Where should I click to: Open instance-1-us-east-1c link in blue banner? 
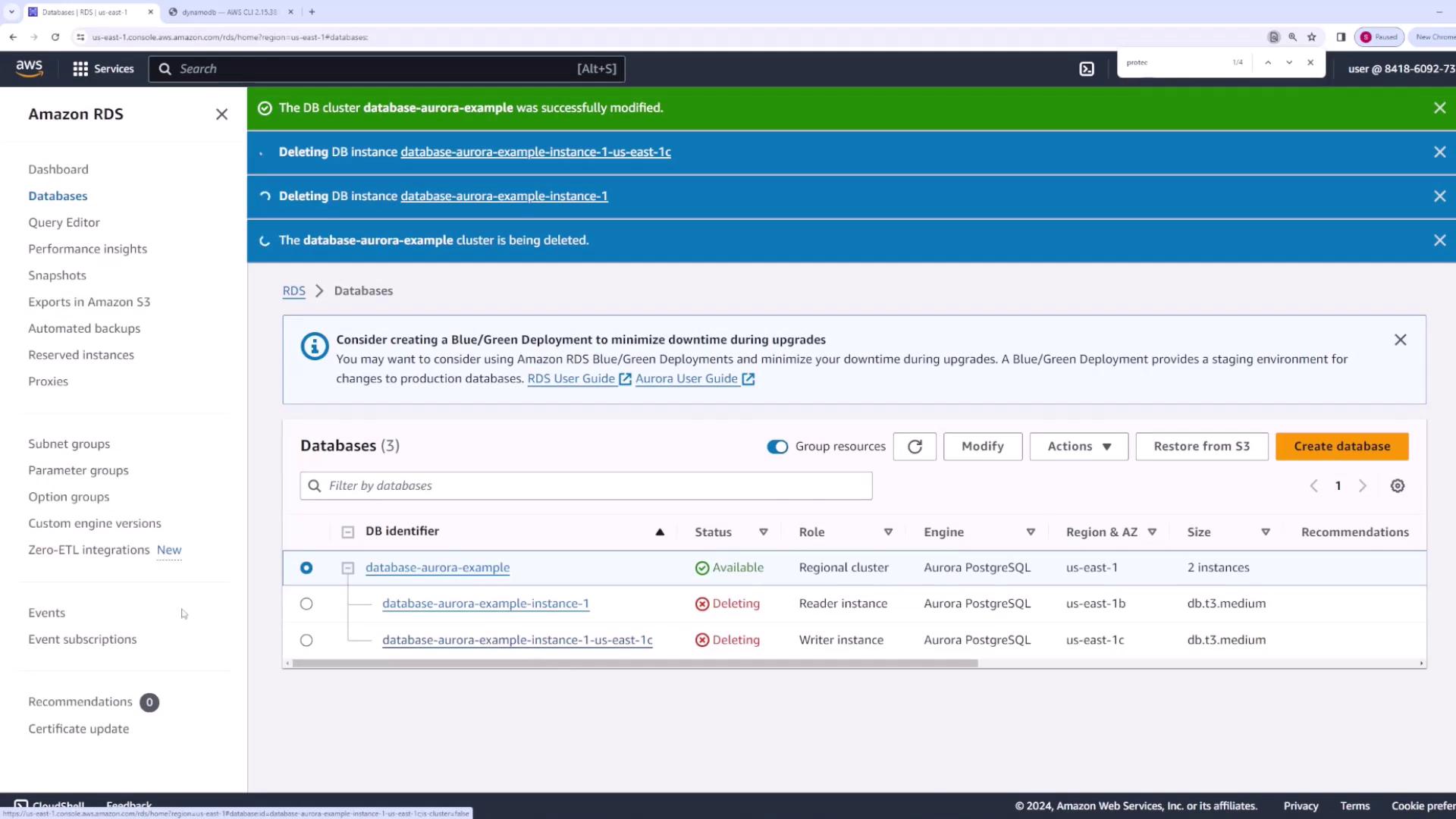(x=535, y=152)
